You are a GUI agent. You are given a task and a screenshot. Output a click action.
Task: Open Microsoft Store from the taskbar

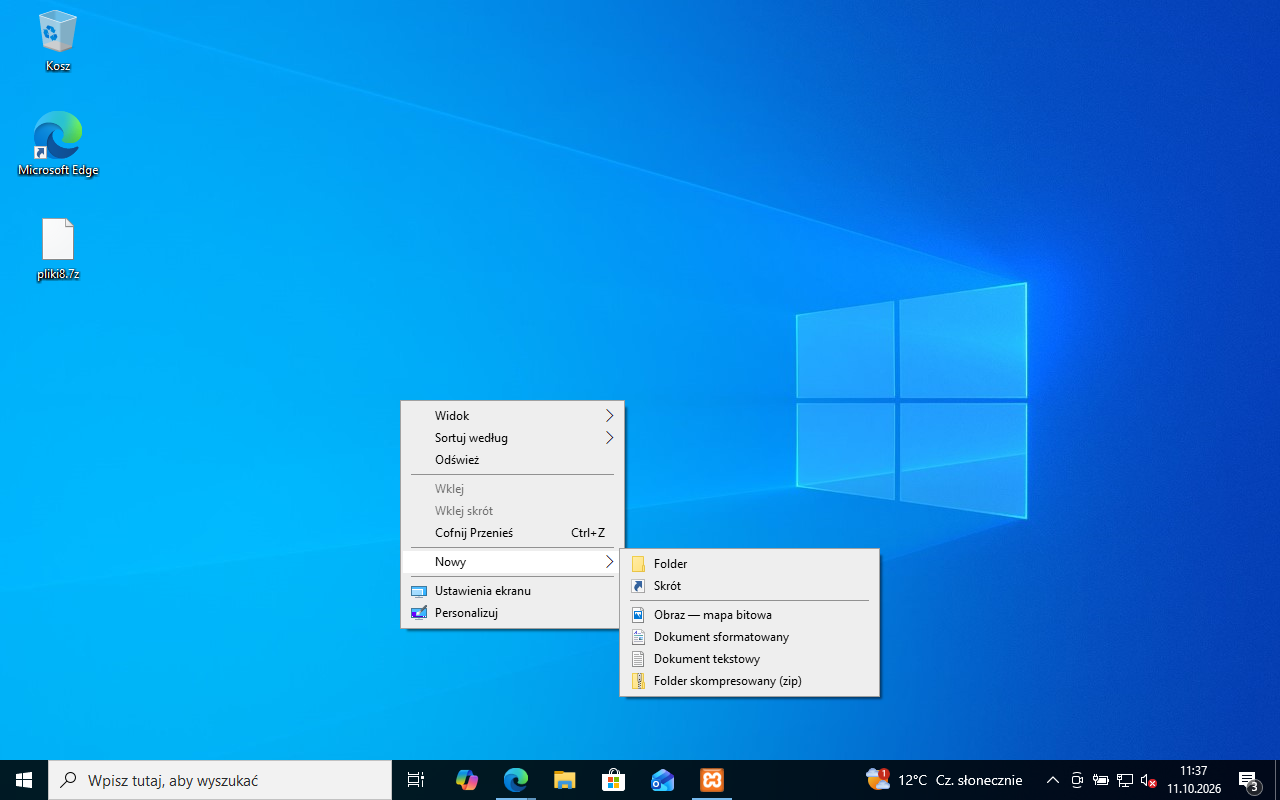(x=613, y=780)
